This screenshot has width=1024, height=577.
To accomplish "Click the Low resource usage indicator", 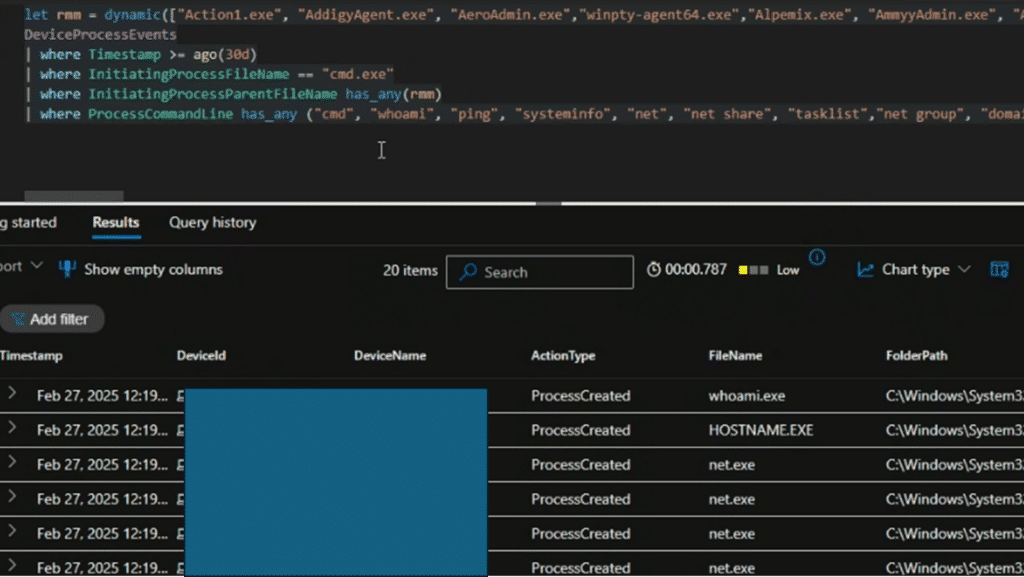I will 769,270.
